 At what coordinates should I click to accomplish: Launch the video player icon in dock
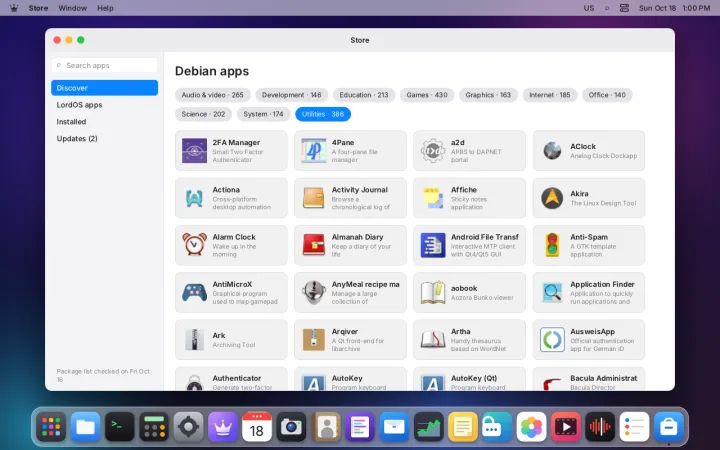(x=566, y=427)
